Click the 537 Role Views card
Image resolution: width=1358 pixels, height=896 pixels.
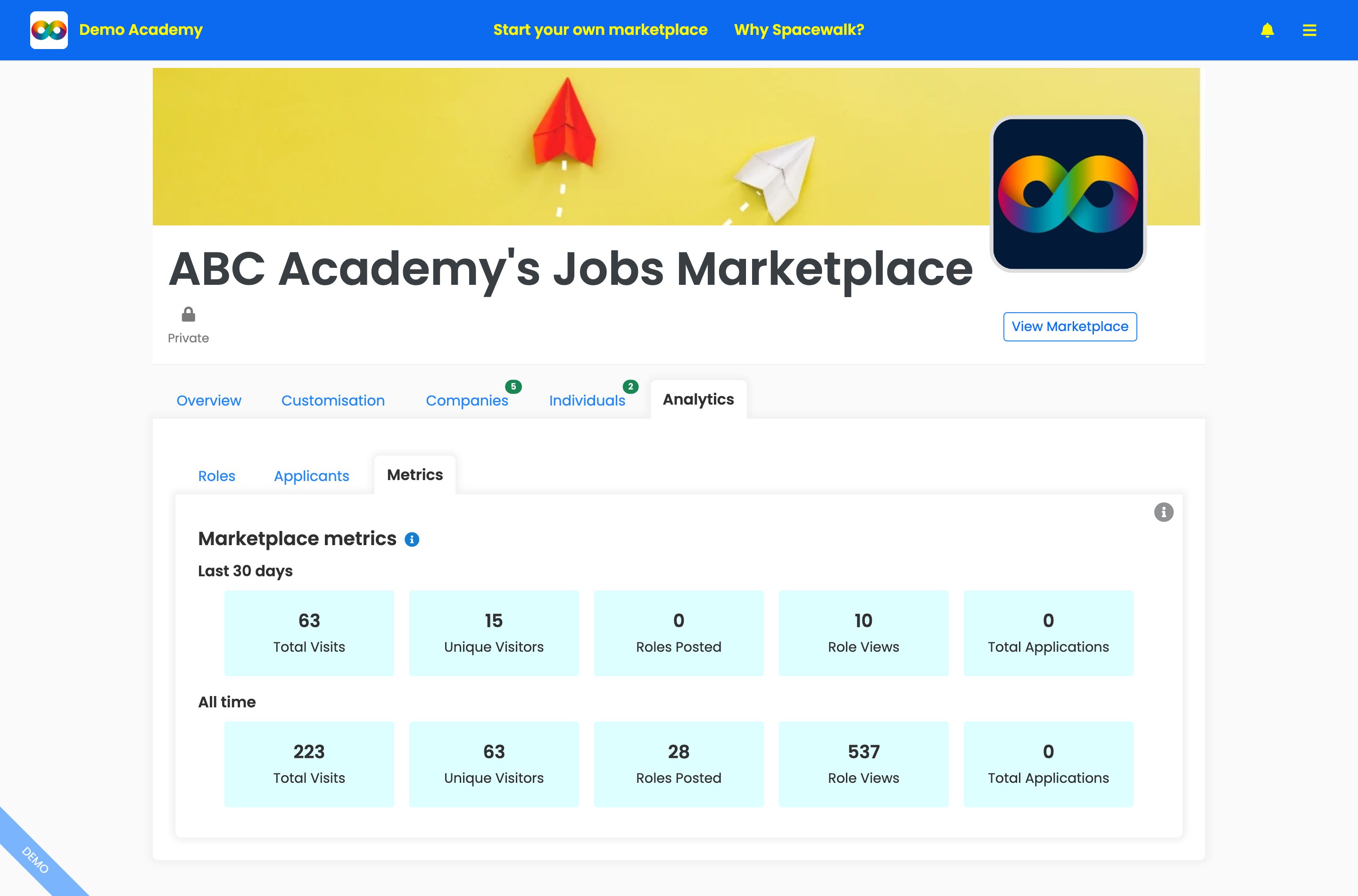tap(863, 764)
